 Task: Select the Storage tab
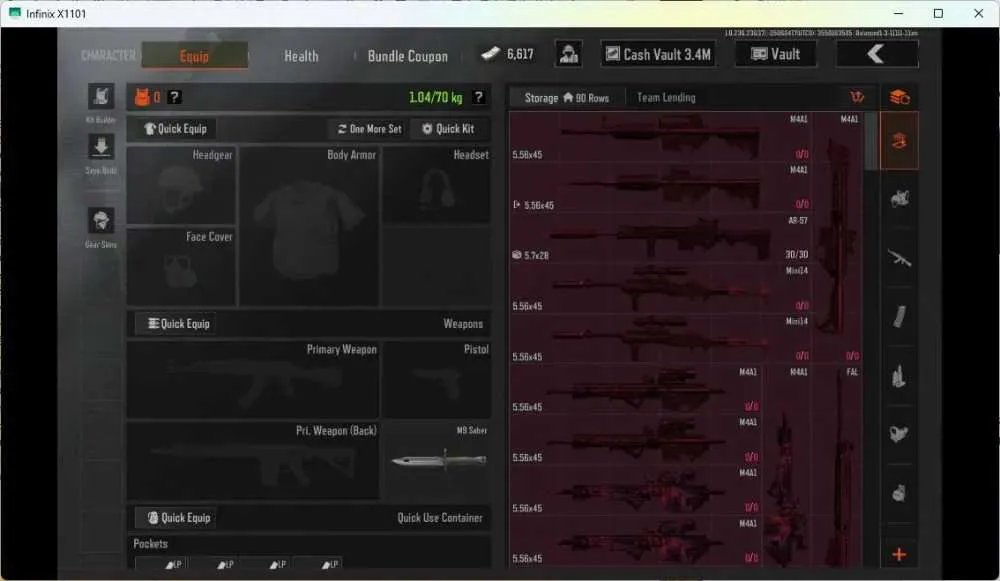(x=566, y=98)
